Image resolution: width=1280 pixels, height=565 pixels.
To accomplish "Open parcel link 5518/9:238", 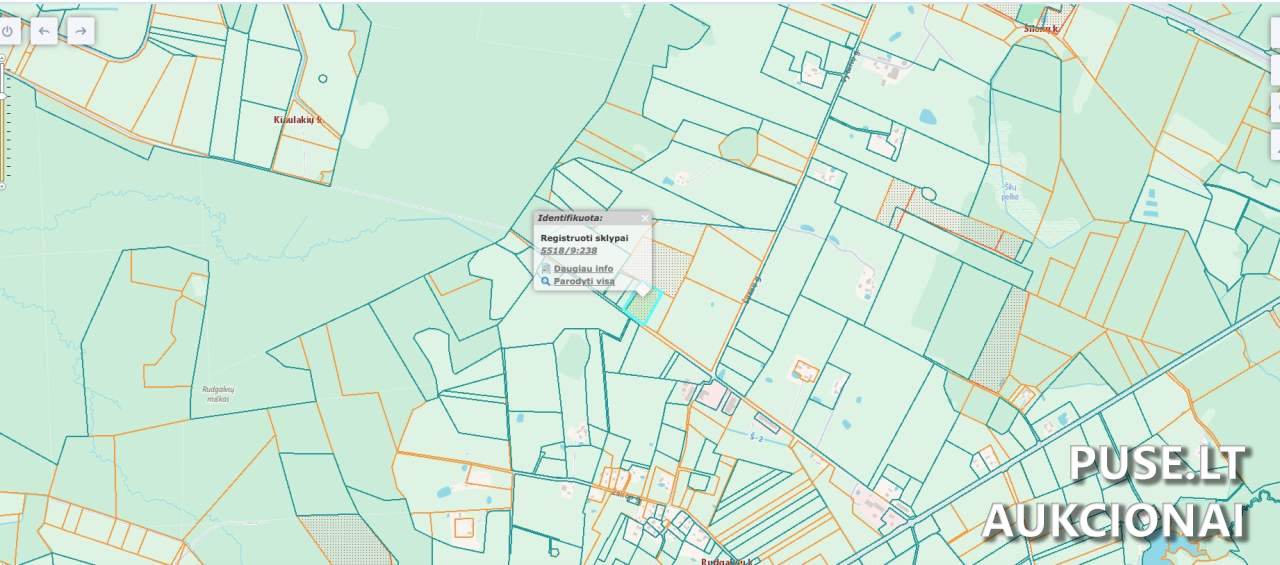I will (x=568, y=251).
